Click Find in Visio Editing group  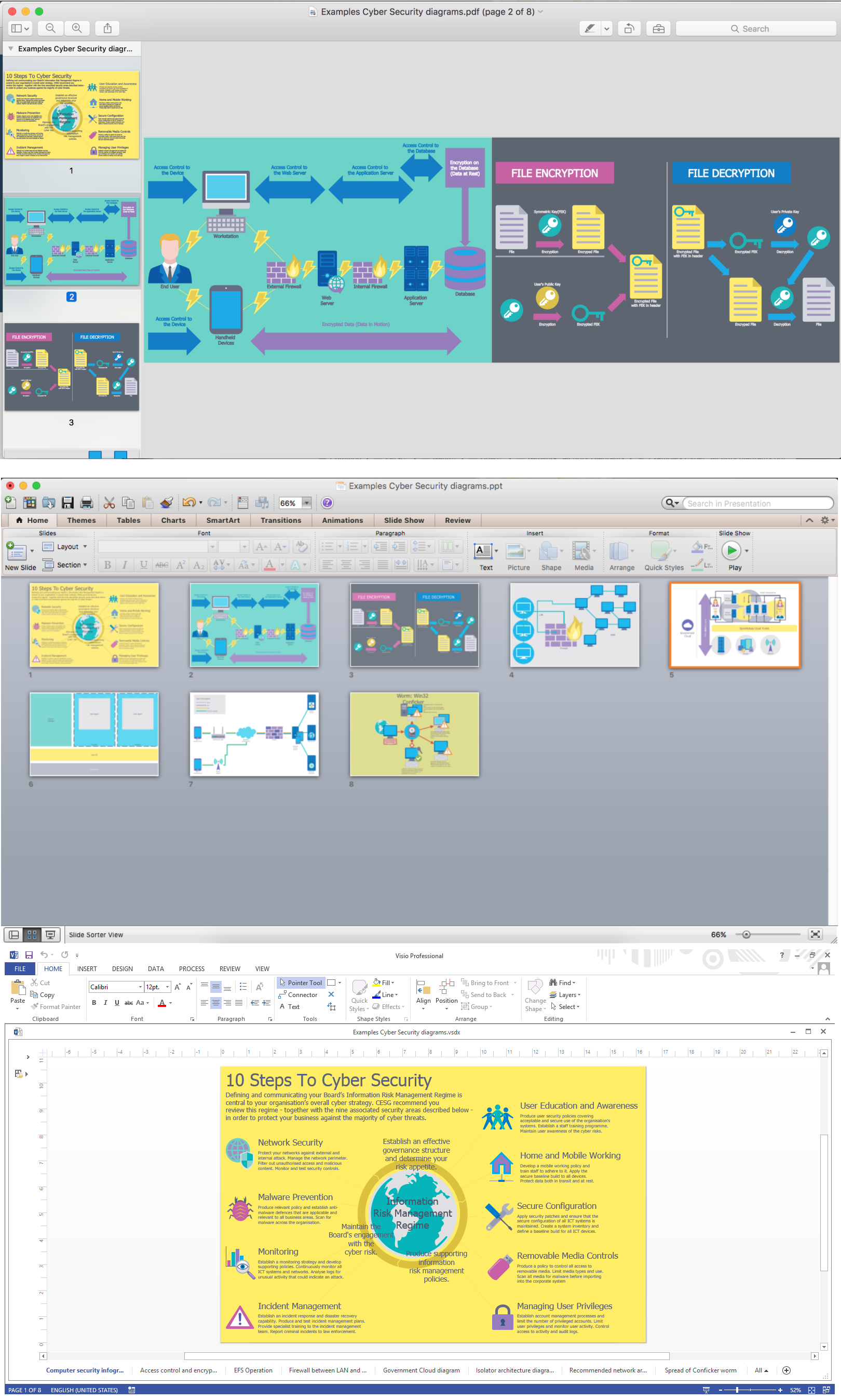[x=562, y=983]
